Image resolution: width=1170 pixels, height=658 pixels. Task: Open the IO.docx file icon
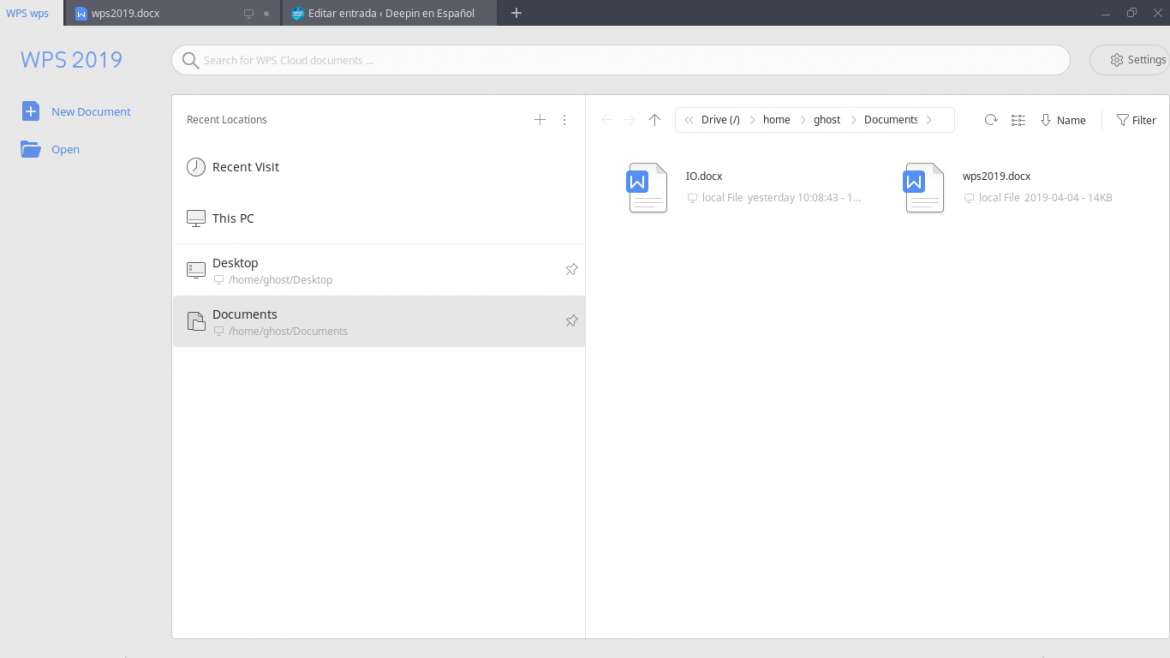click(647, 188)
